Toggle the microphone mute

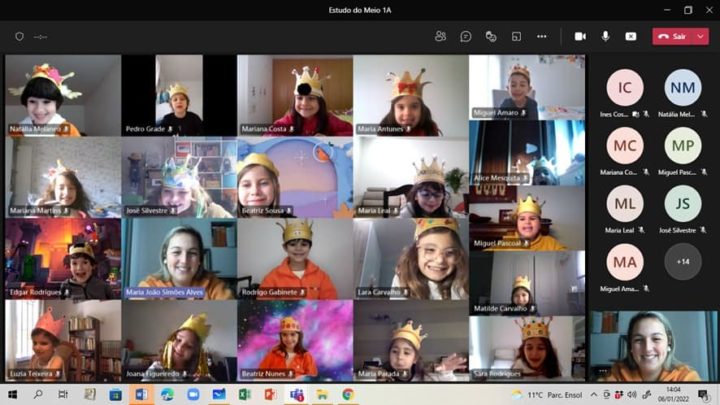pyautogui.click(x=605, y=36)
